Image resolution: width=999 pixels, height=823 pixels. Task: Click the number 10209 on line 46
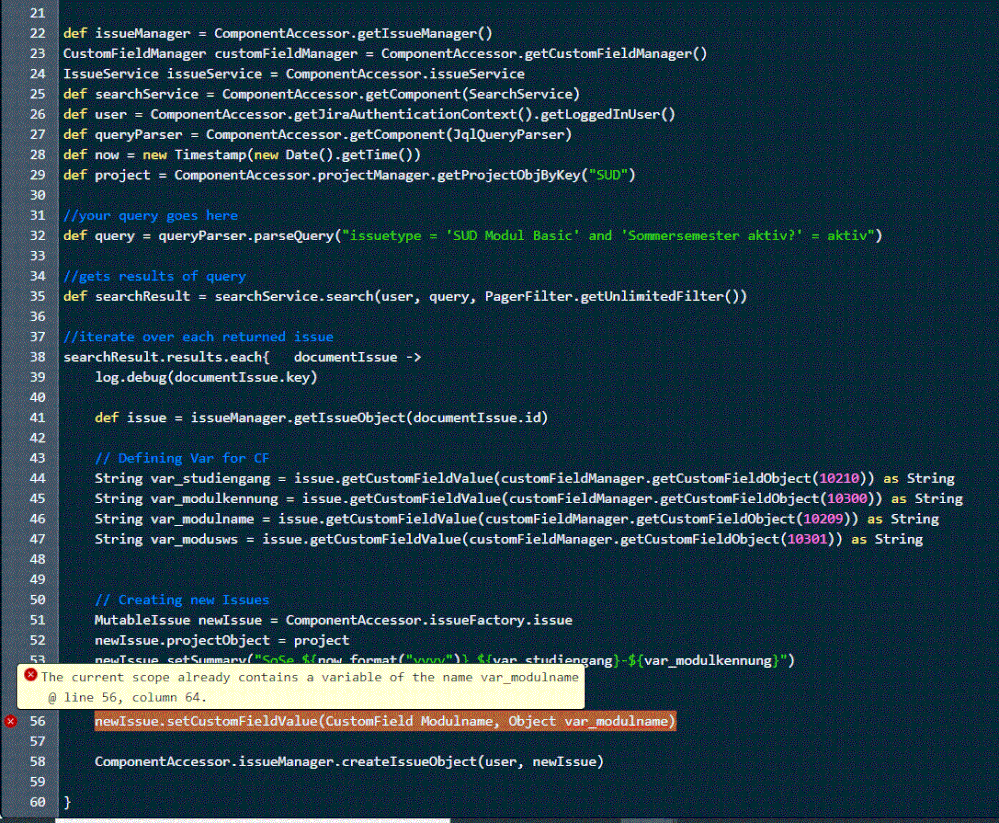[823, 519]
